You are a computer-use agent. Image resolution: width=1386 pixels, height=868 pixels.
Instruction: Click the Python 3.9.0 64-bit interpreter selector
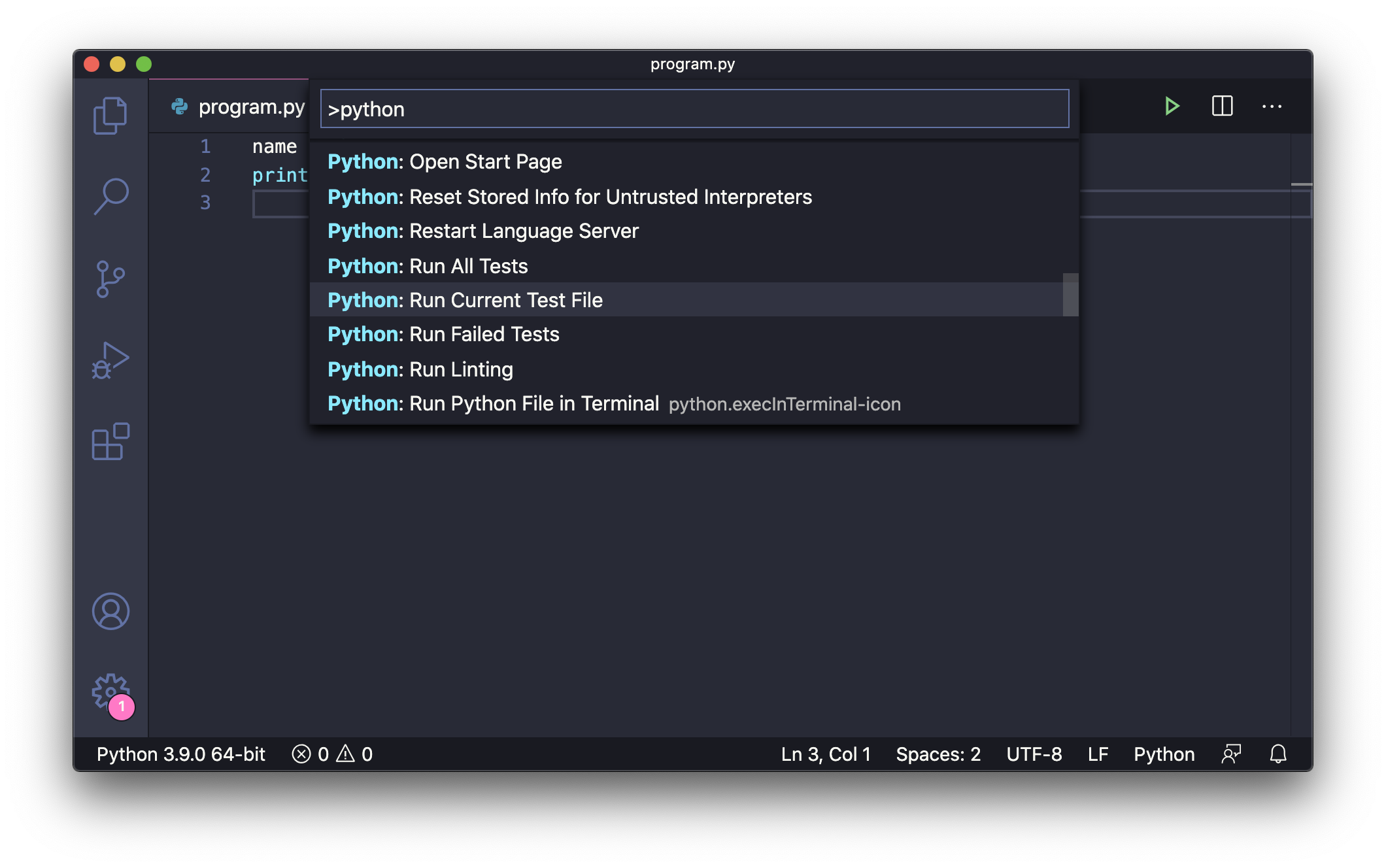pyautogui.click(x=181, y=754)
